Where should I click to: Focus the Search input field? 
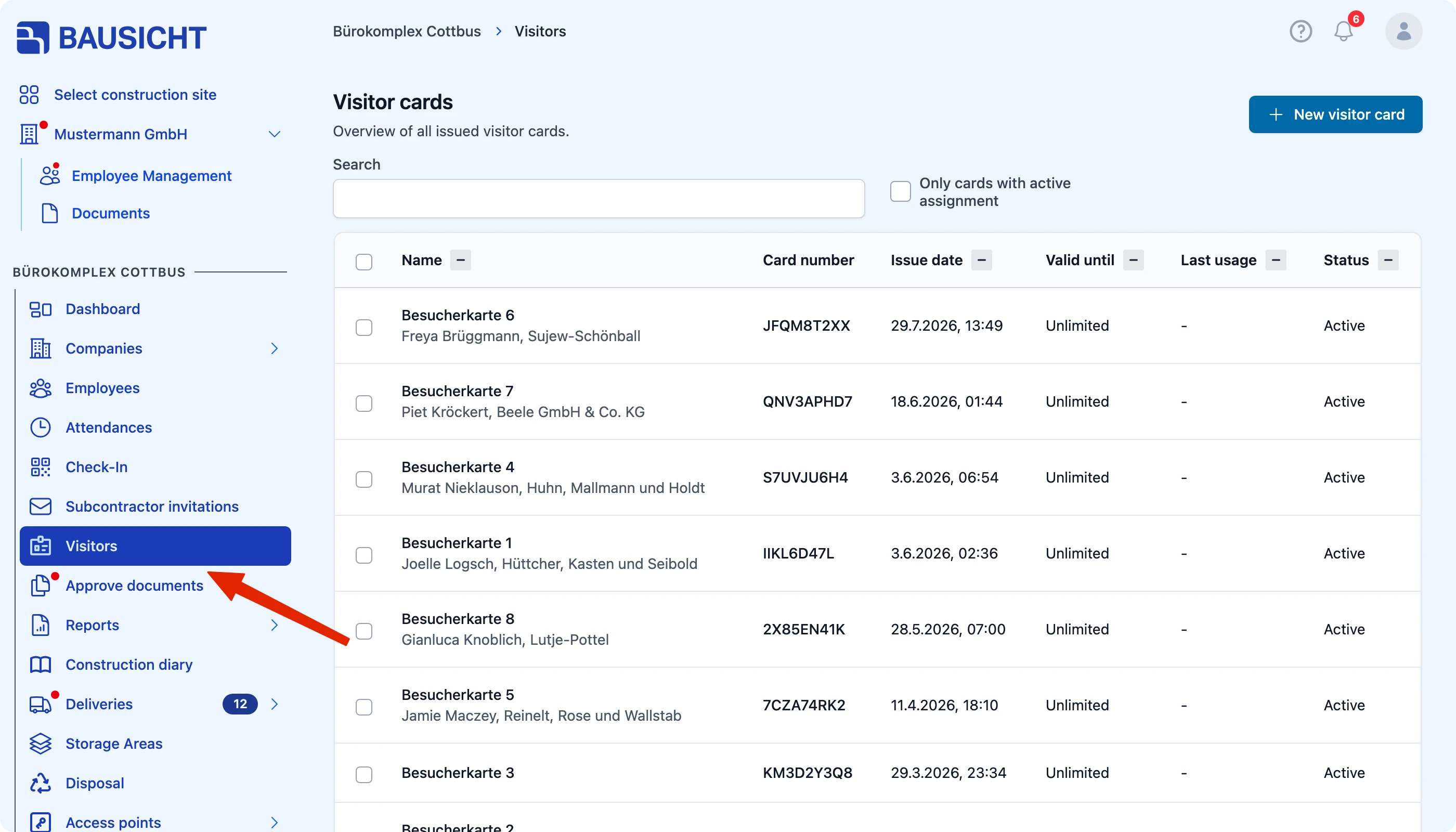tap(599, 198)
